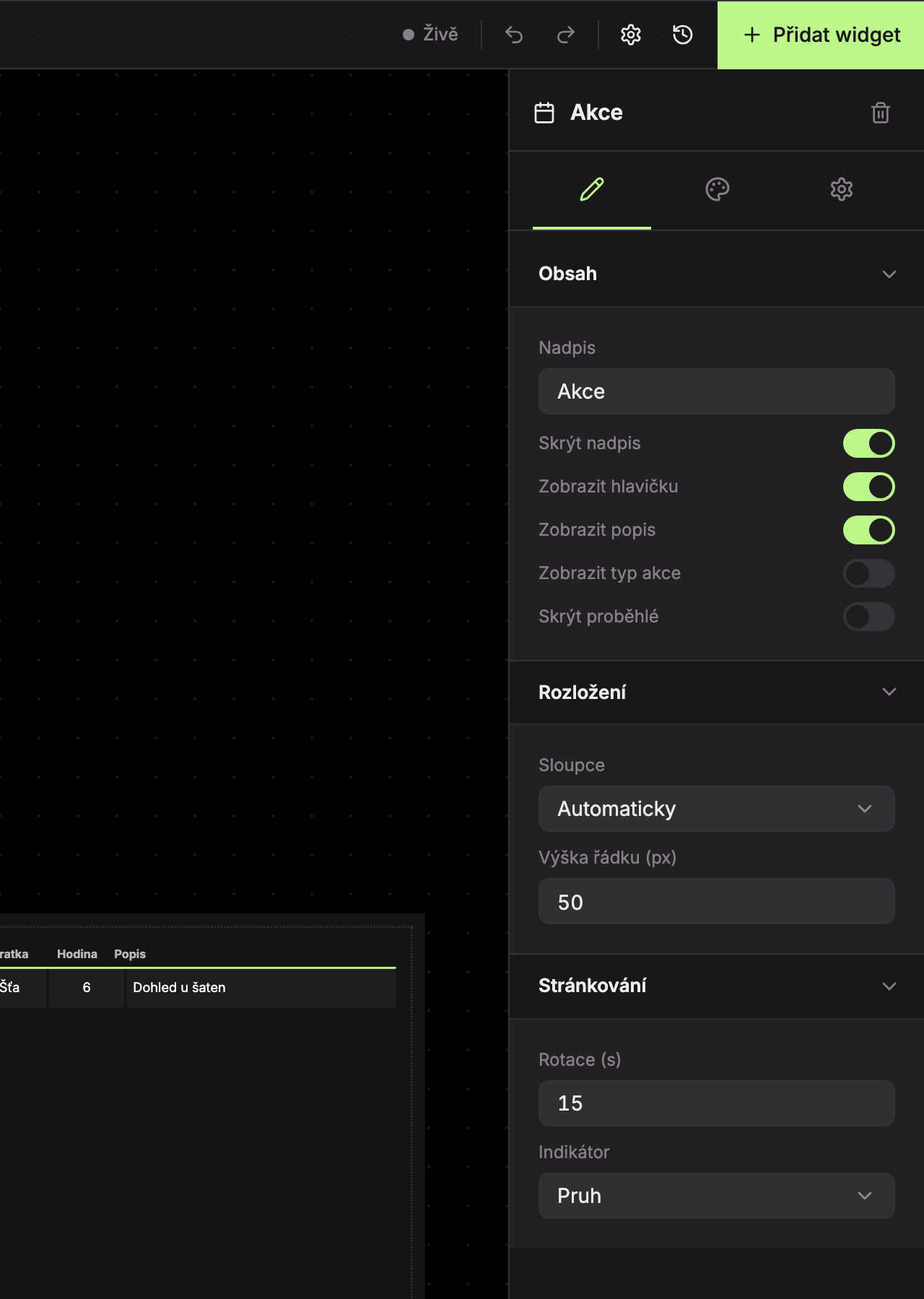Delete the Akce widget with trash icon
Screen dimensions: 924x1299
(881, 113)
